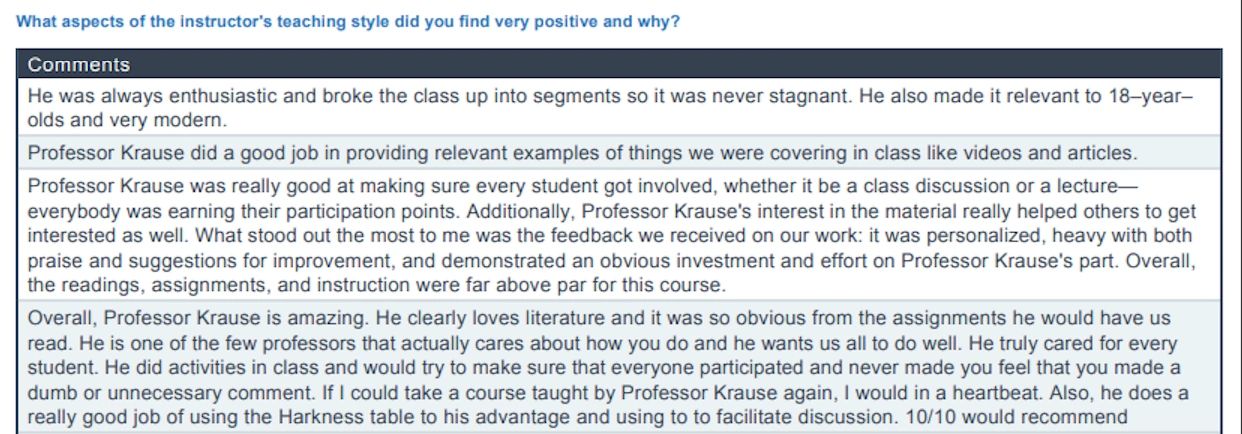
Task: Click the comment beginning 'Overall, Professor Krause is amazing'
Action: coord(619,367)
